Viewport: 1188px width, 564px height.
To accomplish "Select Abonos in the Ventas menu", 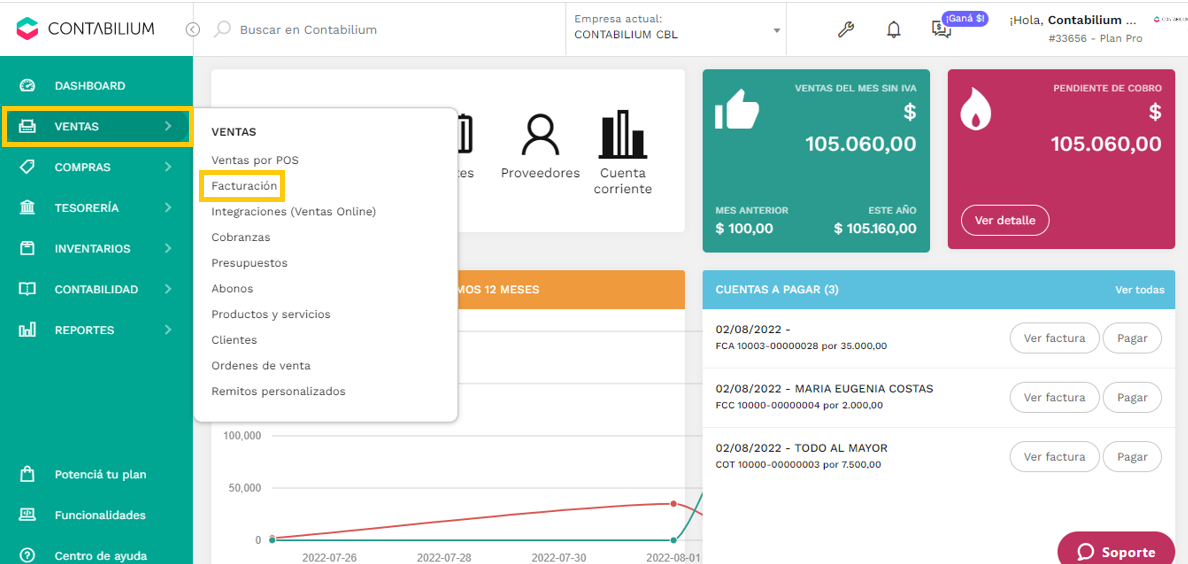I will (232, 289).
